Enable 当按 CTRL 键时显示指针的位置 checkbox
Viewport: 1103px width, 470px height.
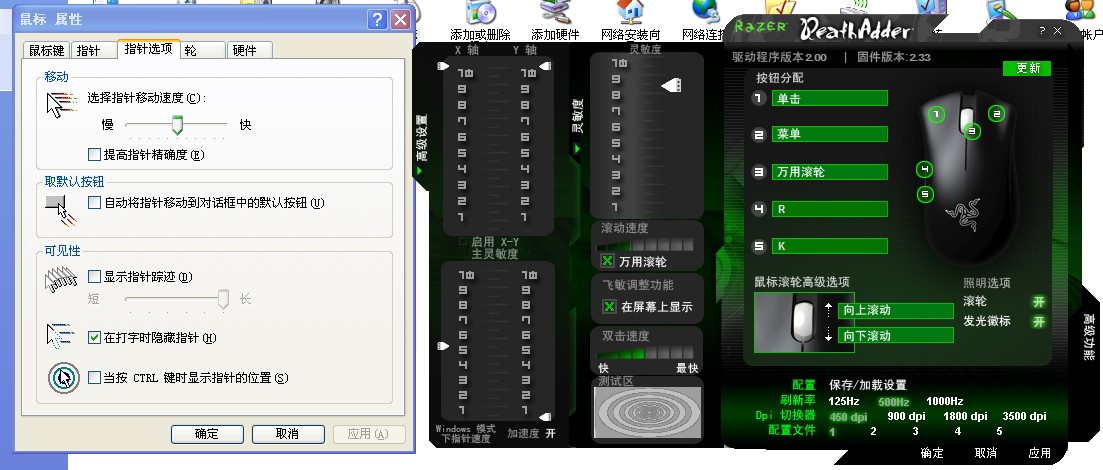click(x=94, y=378)
